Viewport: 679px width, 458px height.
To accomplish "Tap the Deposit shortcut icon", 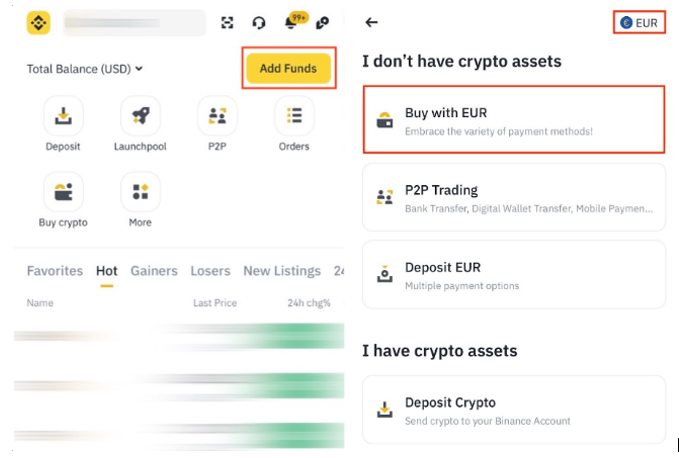I will [x=63, y=117].
